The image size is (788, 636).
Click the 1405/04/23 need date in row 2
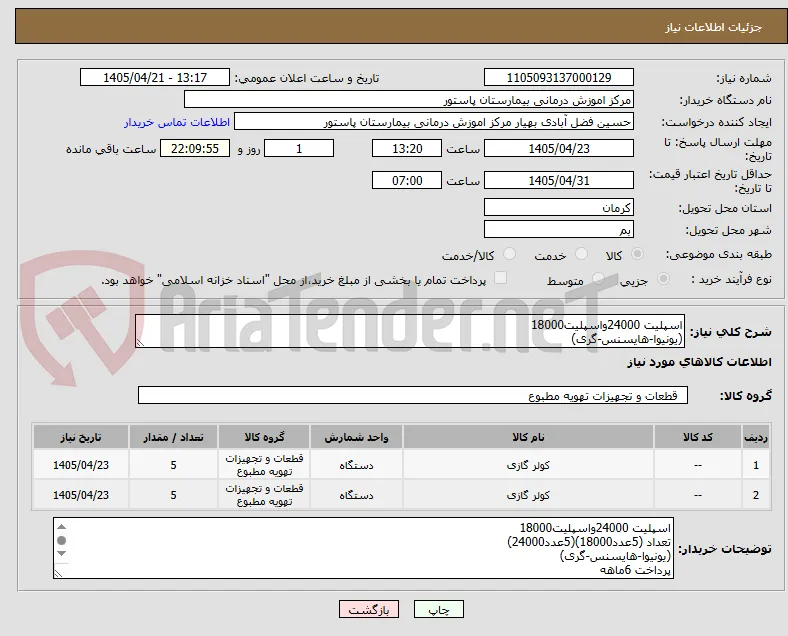click(x=81, y=495)
